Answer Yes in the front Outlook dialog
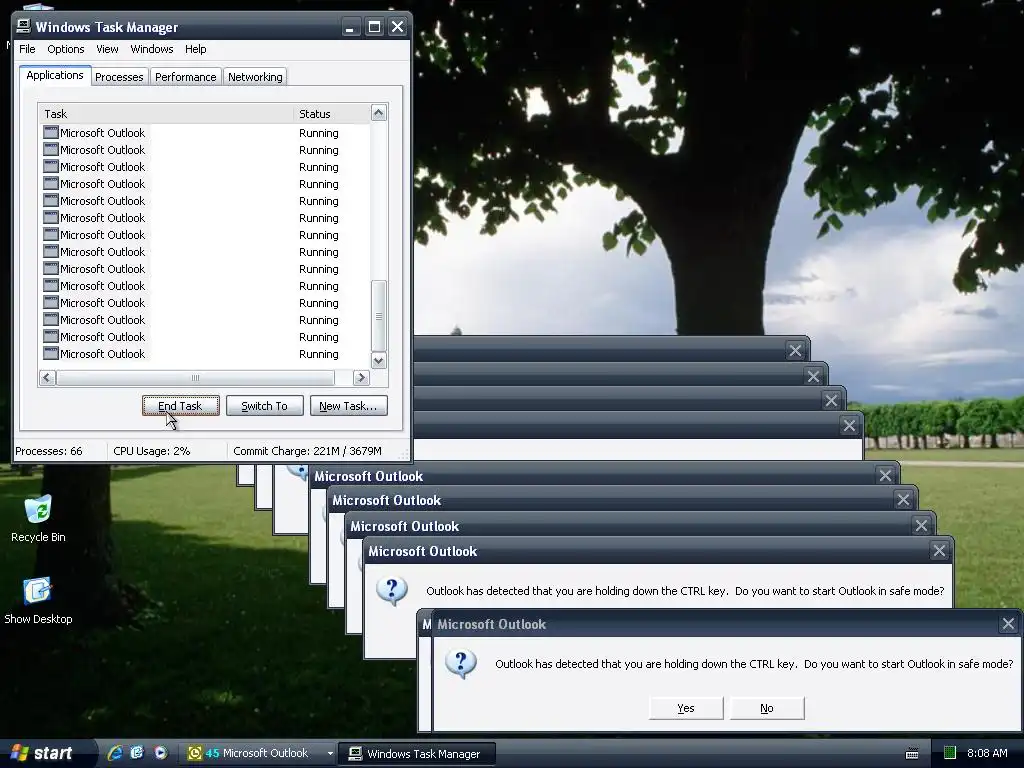The width and height of the screenshot is (1024, 768). click(x=686, y=708)
